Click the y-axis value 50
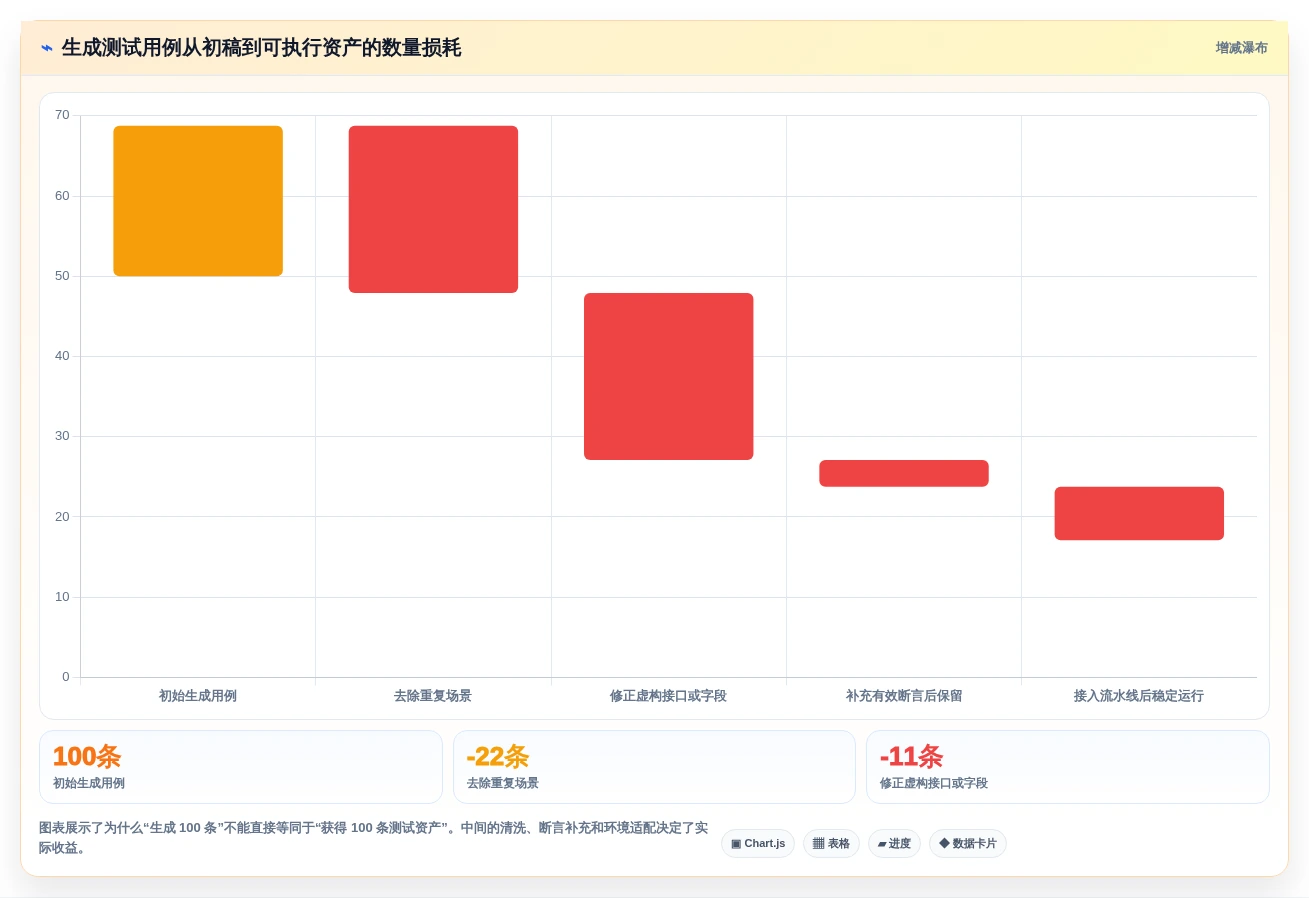 [62, 276]
